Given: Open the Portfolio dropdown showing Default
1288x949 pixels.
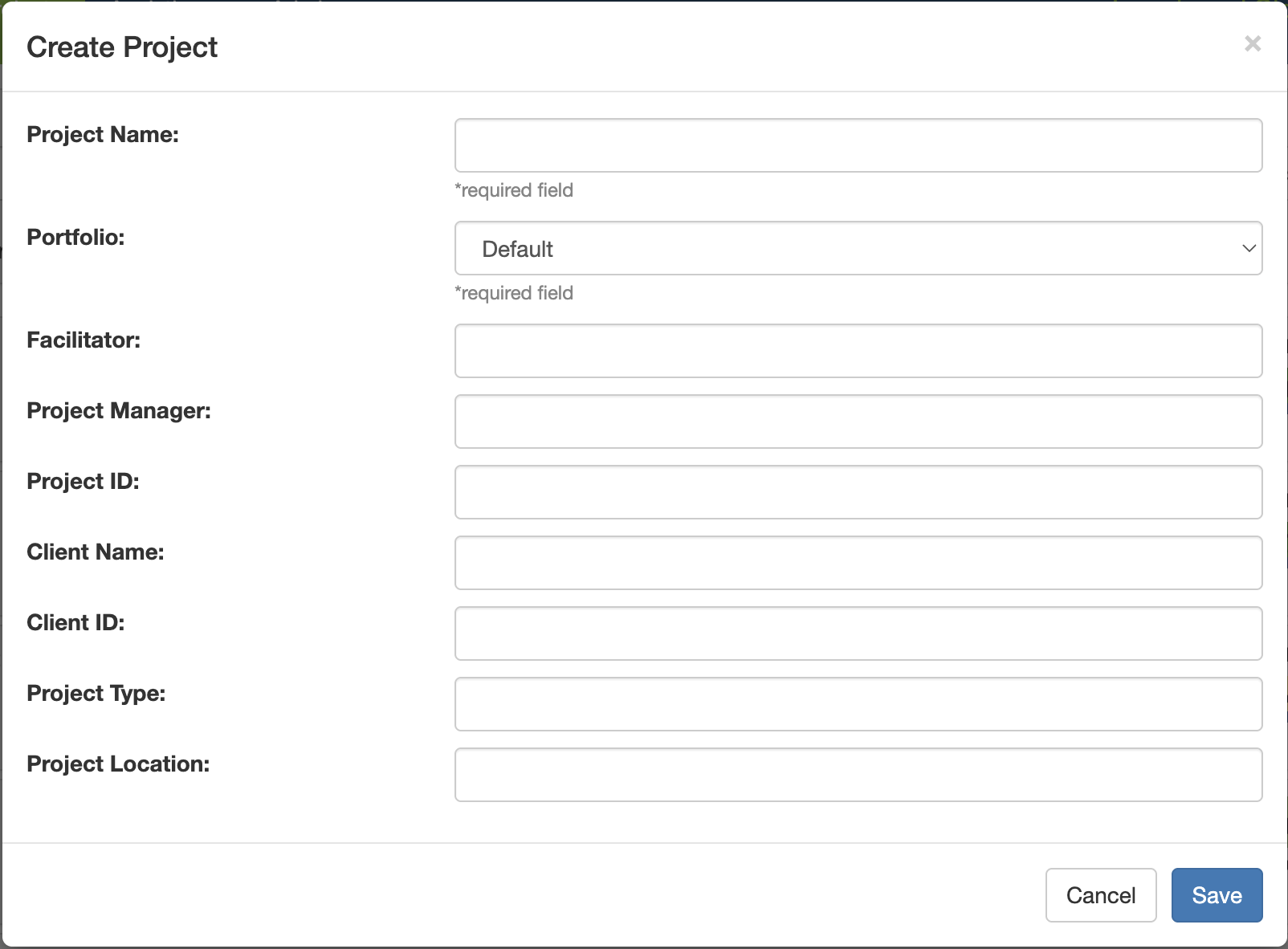Looking at the screenshot, I should [858, 248].
